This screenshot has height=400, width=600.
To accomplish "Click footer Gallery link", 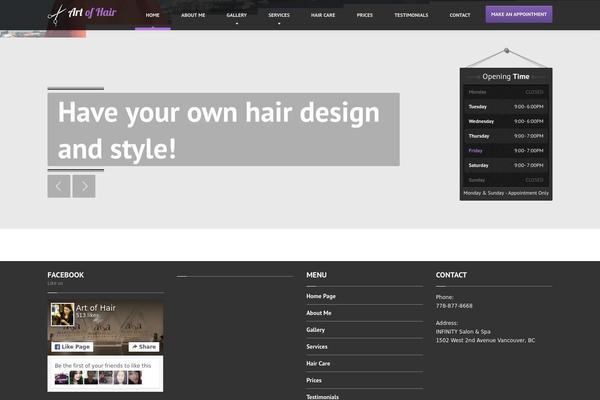I will pos(316,330).
